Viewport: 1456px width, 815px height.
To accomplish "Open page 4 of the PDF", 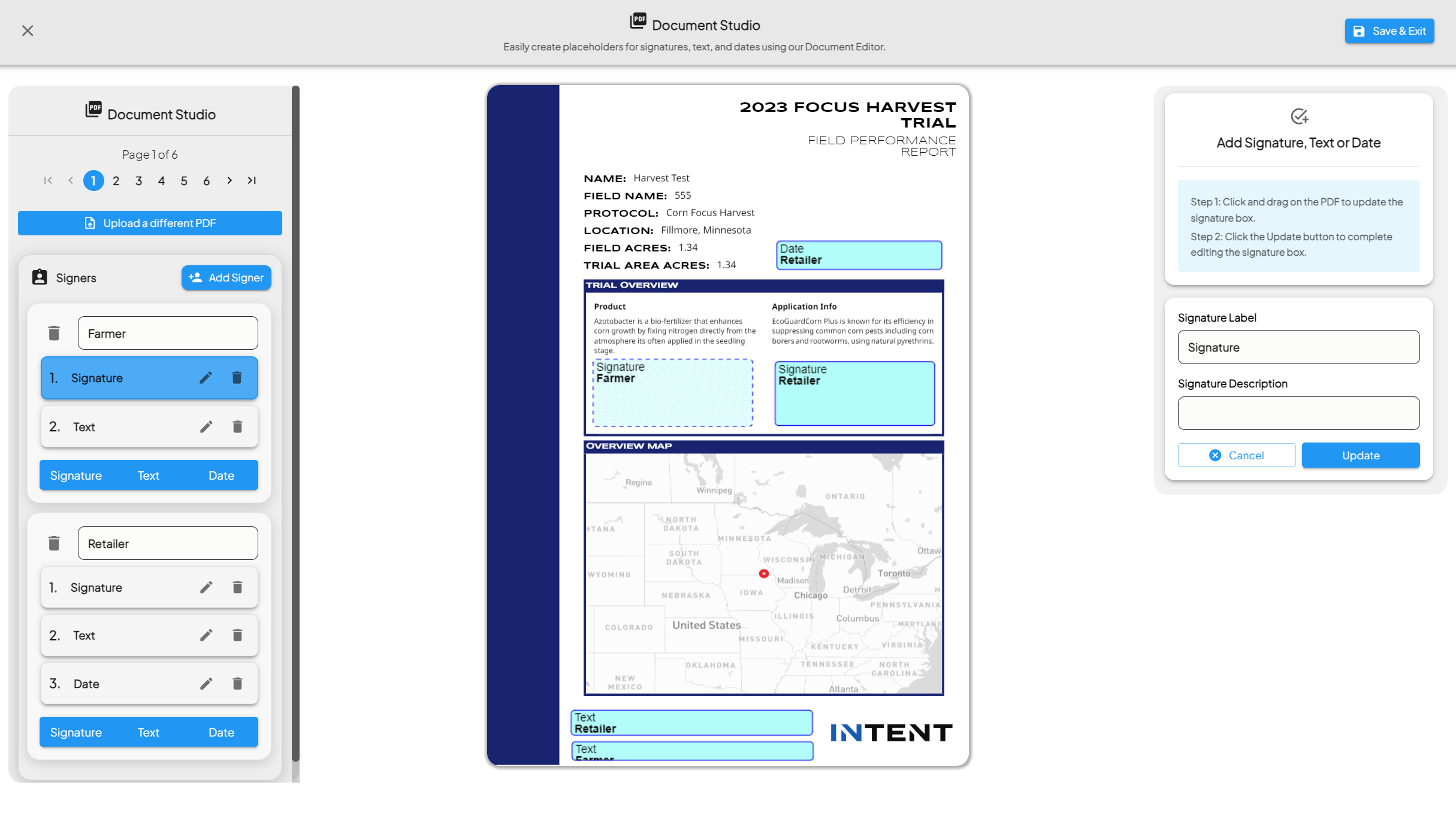I will click(161, 181).
